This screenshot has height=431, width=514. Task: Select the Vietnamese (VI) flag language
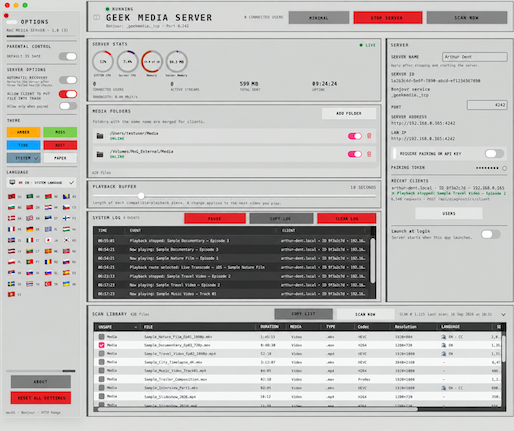11,294
